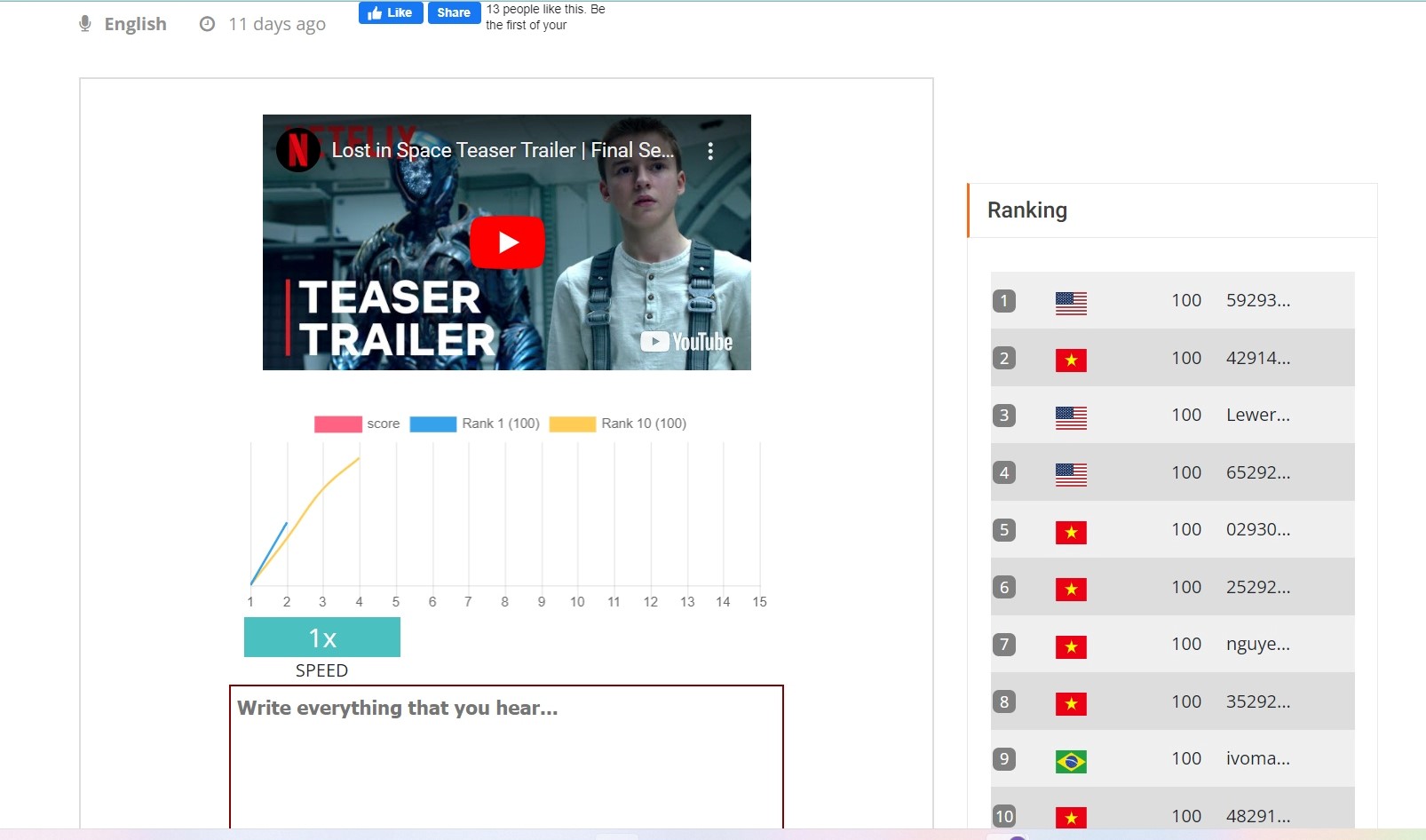
Task: Click the Netflix channel logo on video
Action: [x=298, y=150]
